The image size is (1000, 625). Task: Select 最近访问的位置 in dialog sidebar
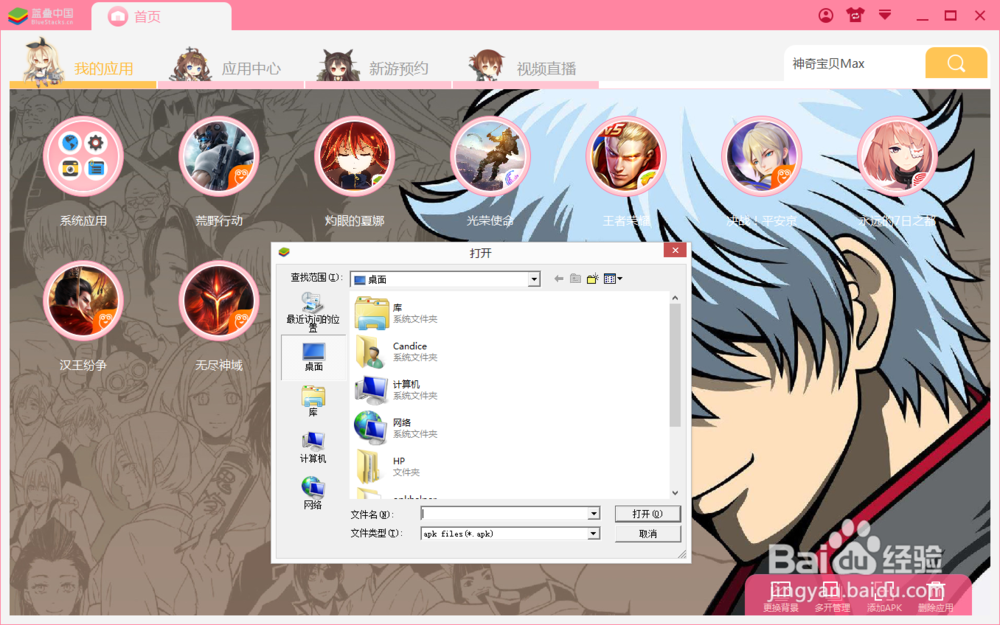click(x=312, y=312)
